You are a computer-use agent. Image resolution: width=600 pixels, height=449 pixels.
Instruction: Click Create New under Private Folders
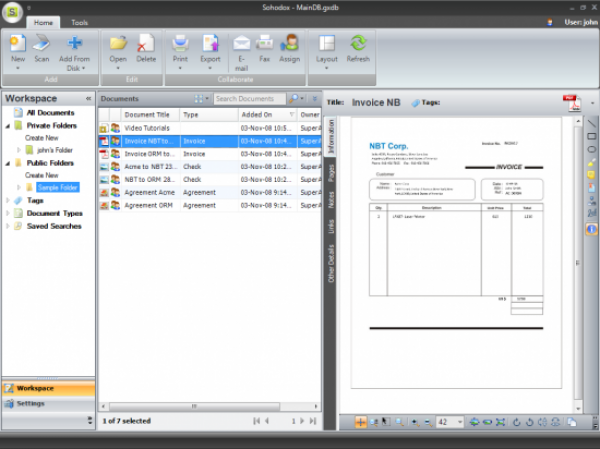(x=41, y=138)
